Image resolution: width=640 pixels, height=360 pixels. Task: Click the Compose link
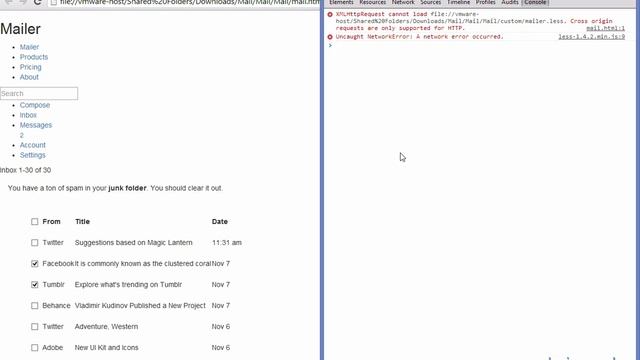[35, 105]
